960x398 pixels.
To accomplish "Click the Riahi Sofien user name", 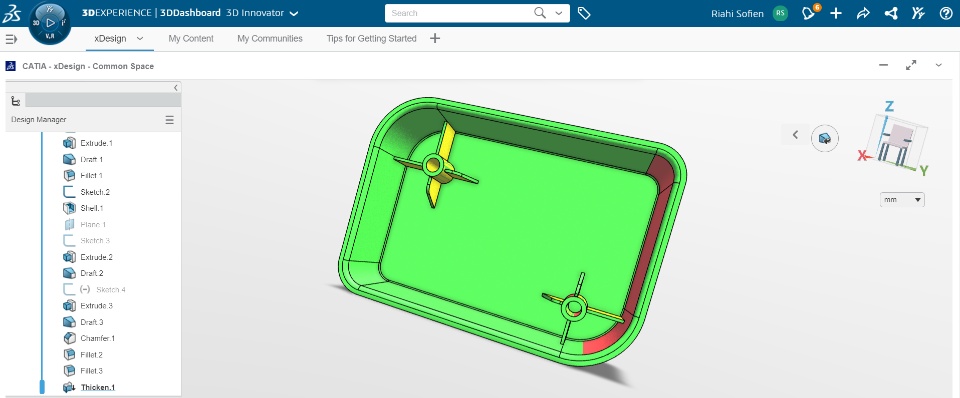I will 737,13.
